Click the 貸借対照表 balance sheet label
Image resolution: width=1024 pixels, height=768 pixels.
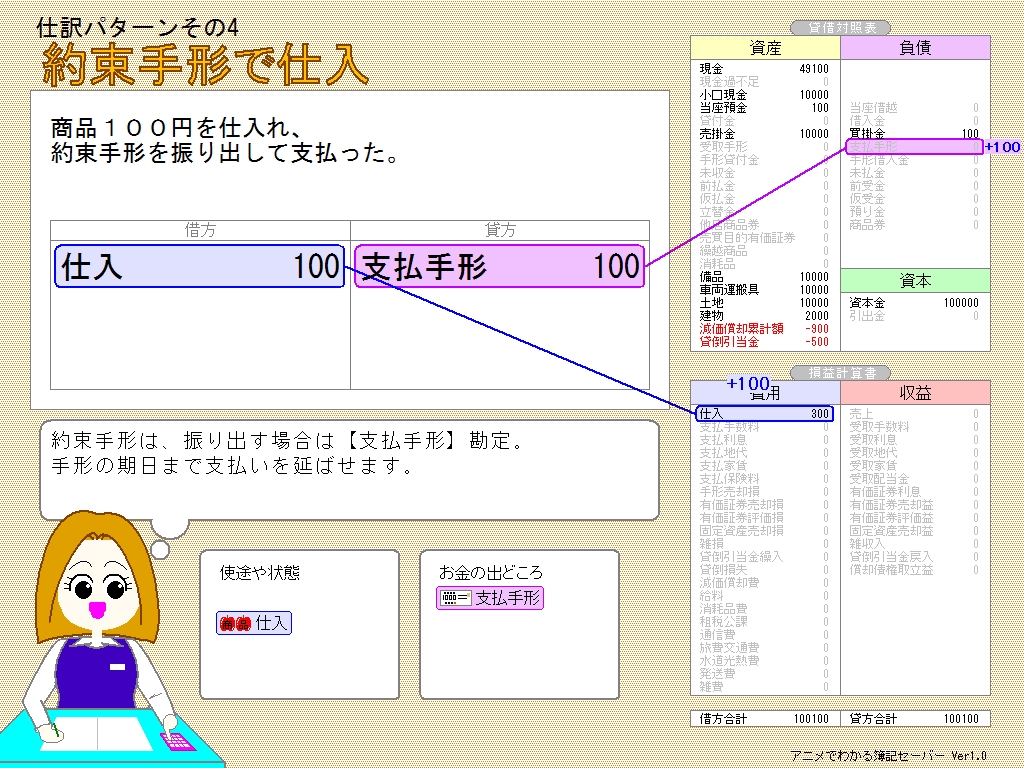tap(840, 26)
